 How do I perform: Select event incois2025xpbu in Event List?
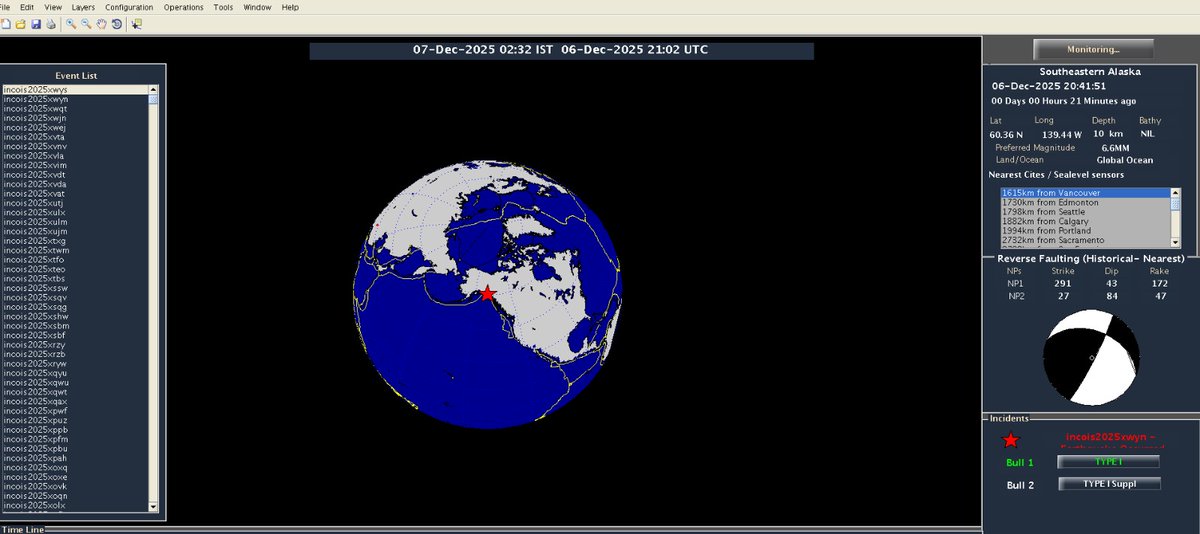[x=75, y=449]
